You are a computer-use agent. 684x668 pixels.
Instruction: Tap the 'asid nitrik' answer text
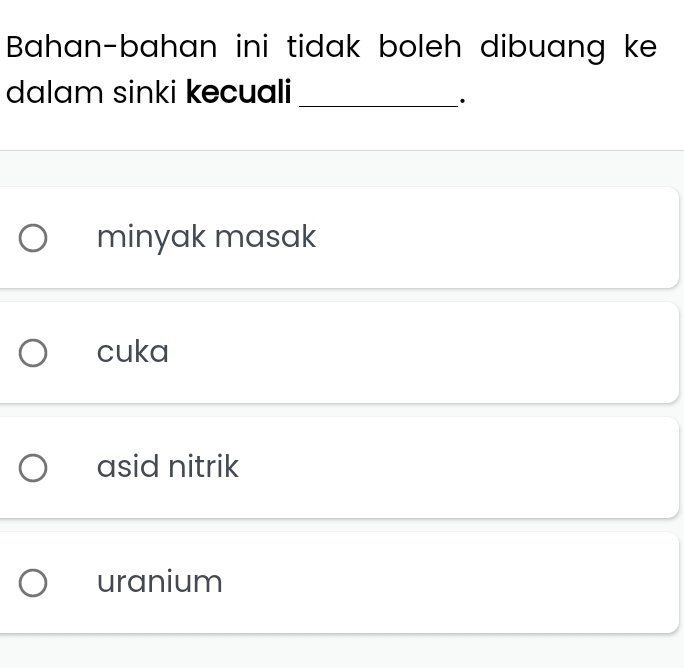[x=168, y=467]
